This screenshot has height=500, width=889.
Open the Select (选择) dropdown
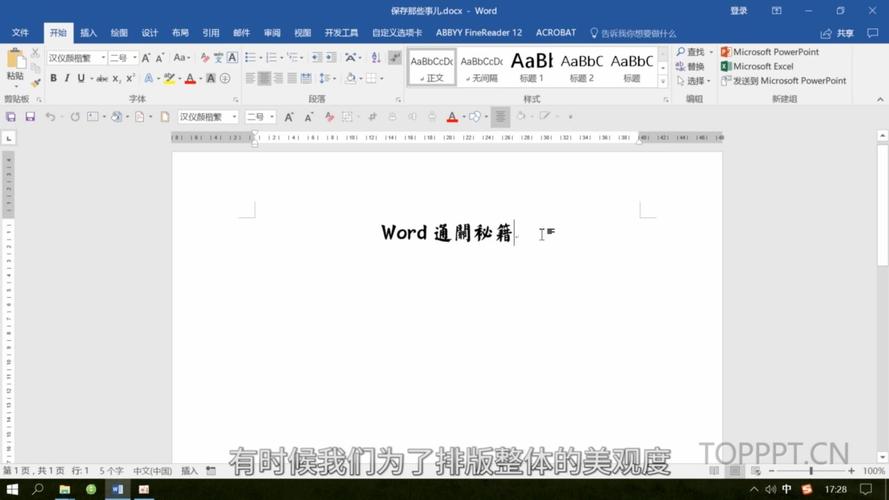point(693,81)
